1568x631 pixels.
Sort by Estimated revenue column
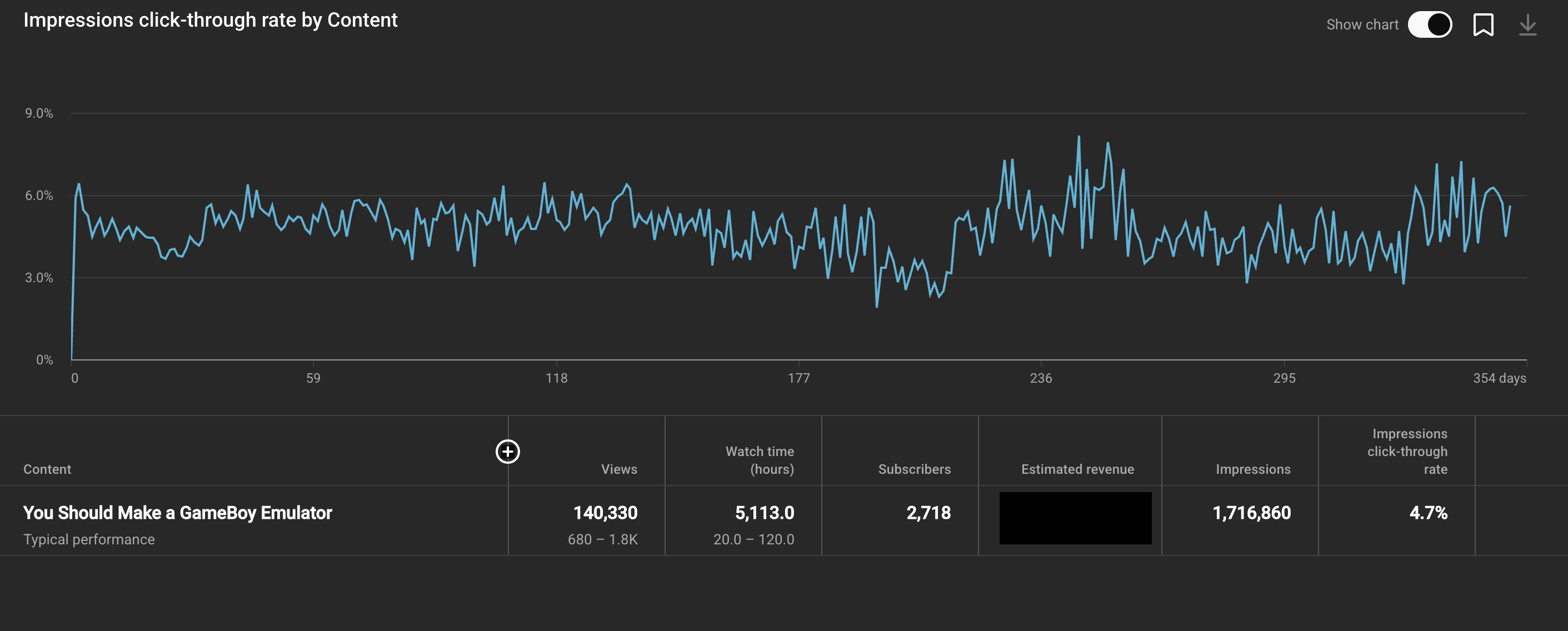click(1077, 469)
